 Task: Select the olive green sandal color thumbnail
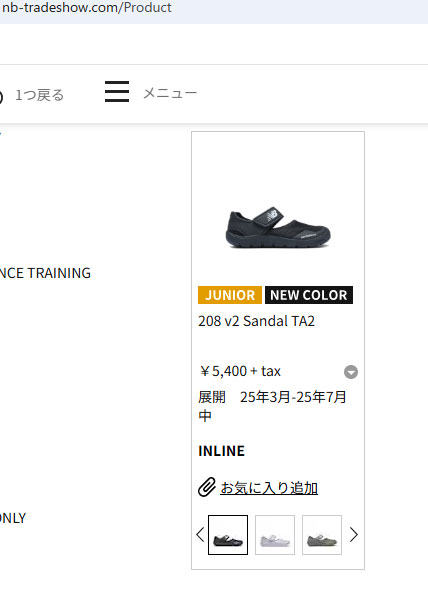coord(322,535)
